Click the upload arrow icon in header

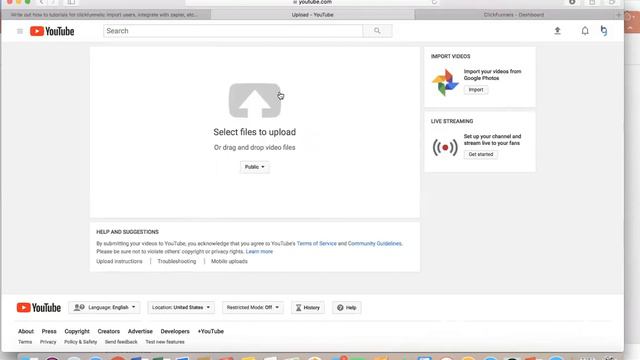click(x=557, y=31)
